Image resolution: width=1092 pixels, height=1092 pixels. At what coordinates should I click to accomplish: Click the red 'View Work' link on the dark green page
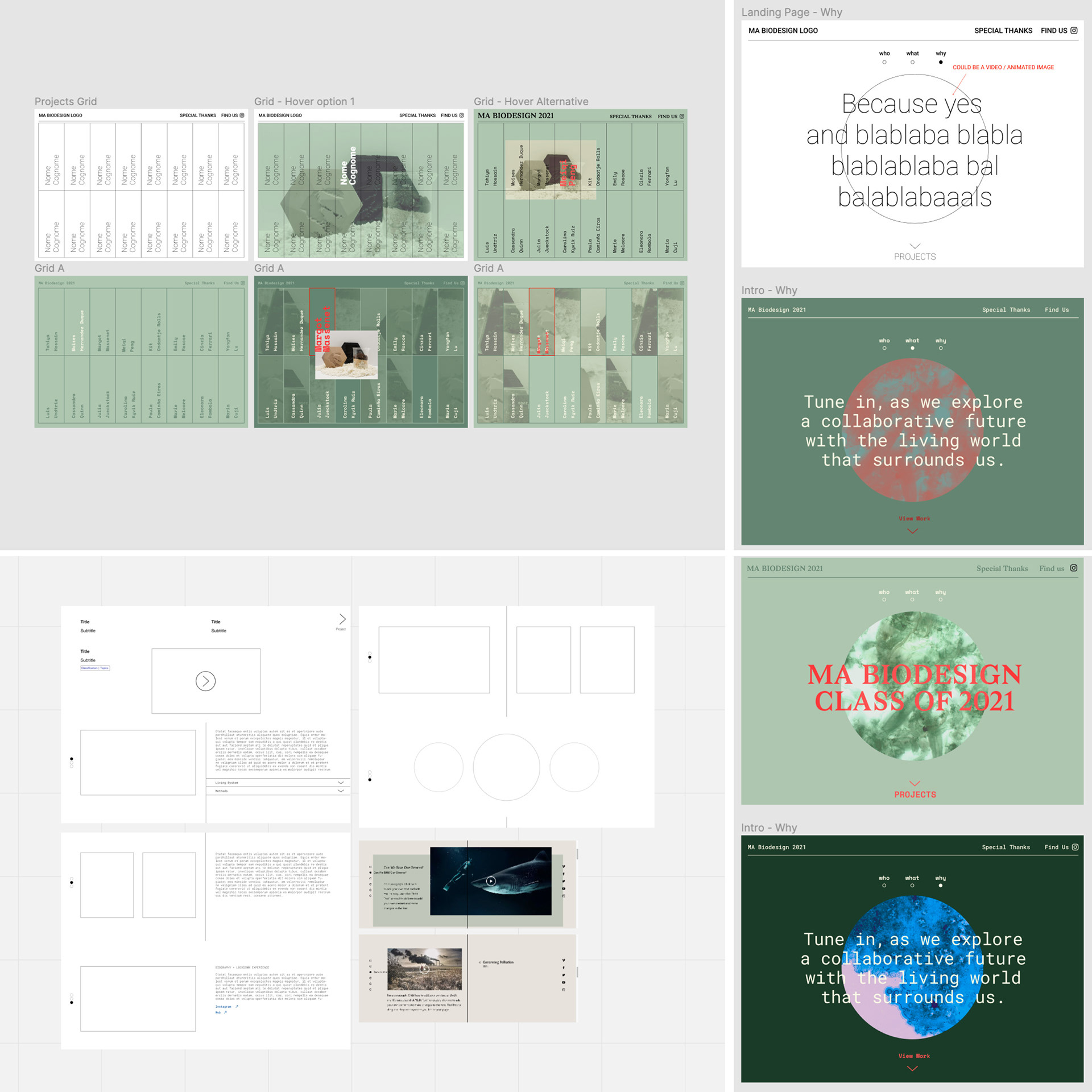[914, 1056]
